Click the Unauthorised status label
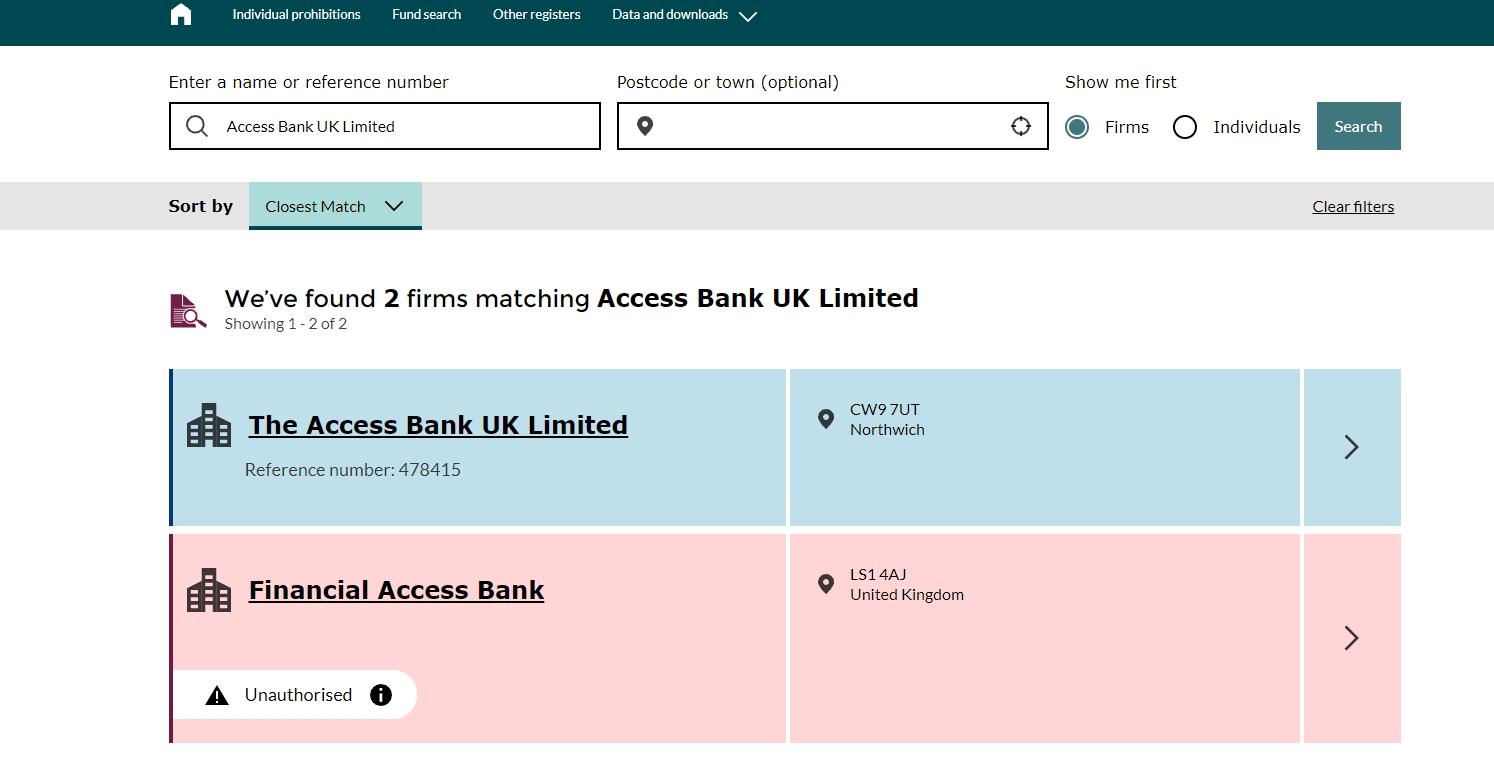This screenshot has width=1494, height=769. tap(298, 695)
